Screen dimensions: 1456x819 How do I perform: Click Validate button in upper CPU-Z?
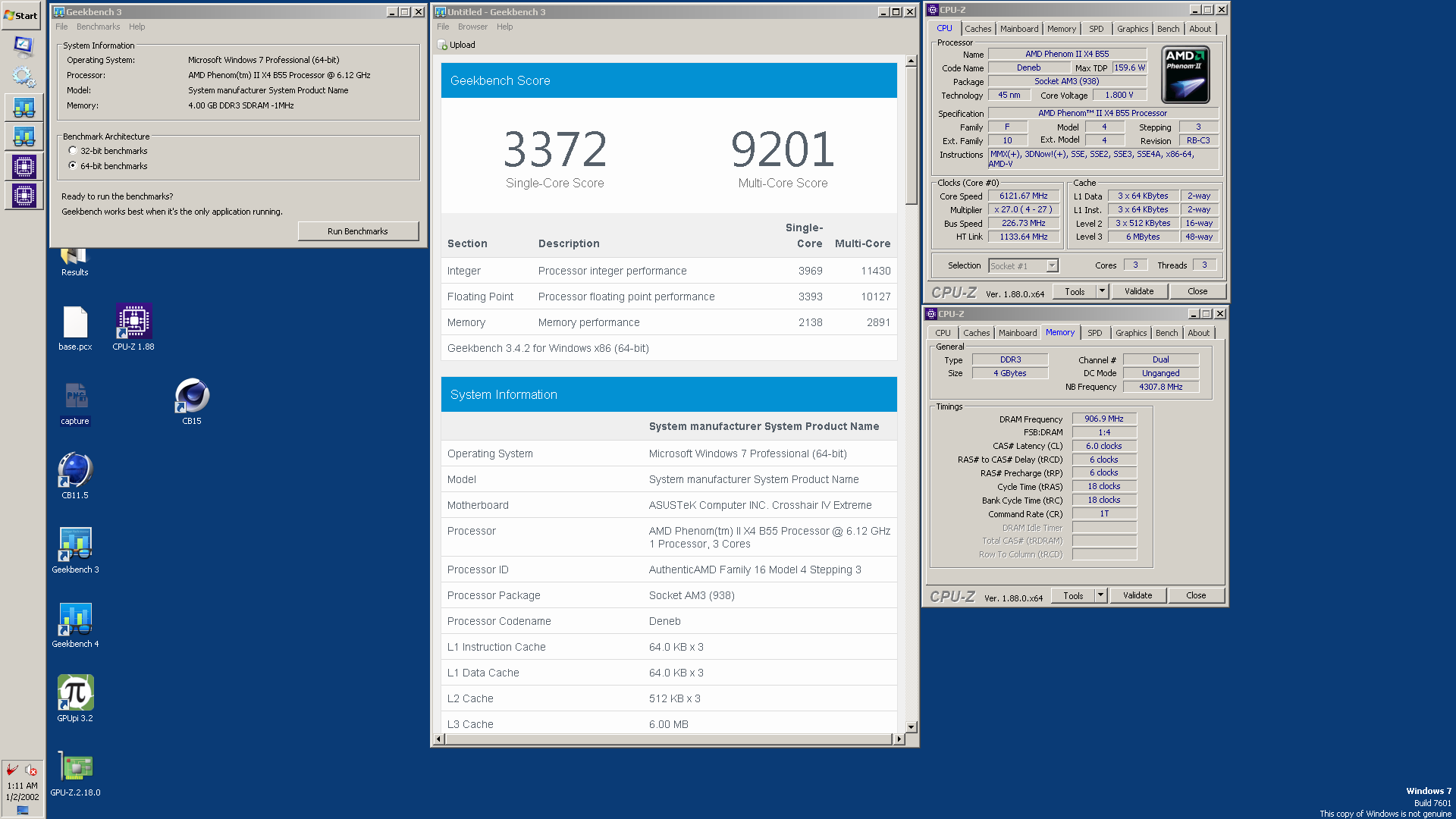(1139, 291)
